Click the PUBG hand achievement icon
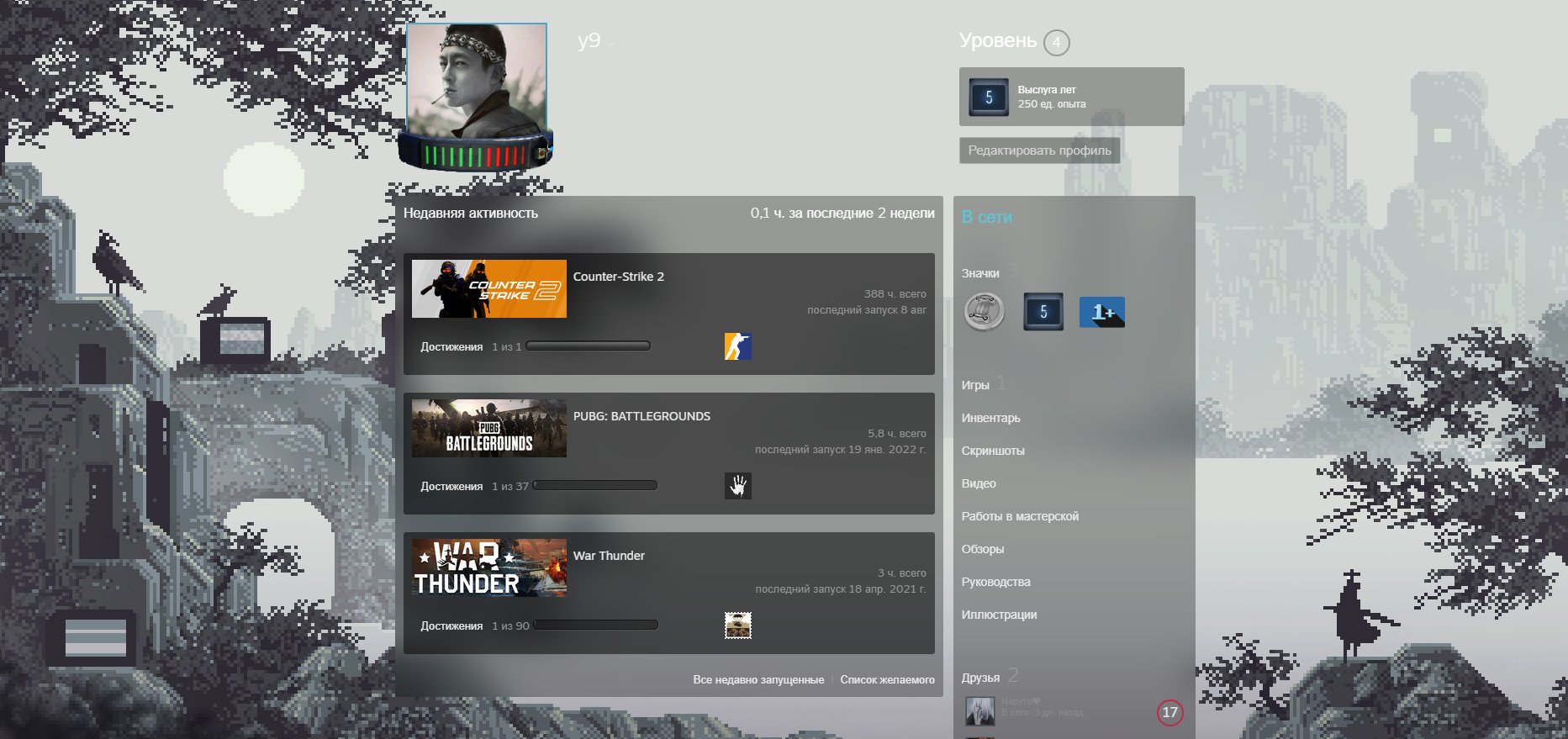Image resolution: width=1568 pixels, height=739 pixels. point(737,486)
